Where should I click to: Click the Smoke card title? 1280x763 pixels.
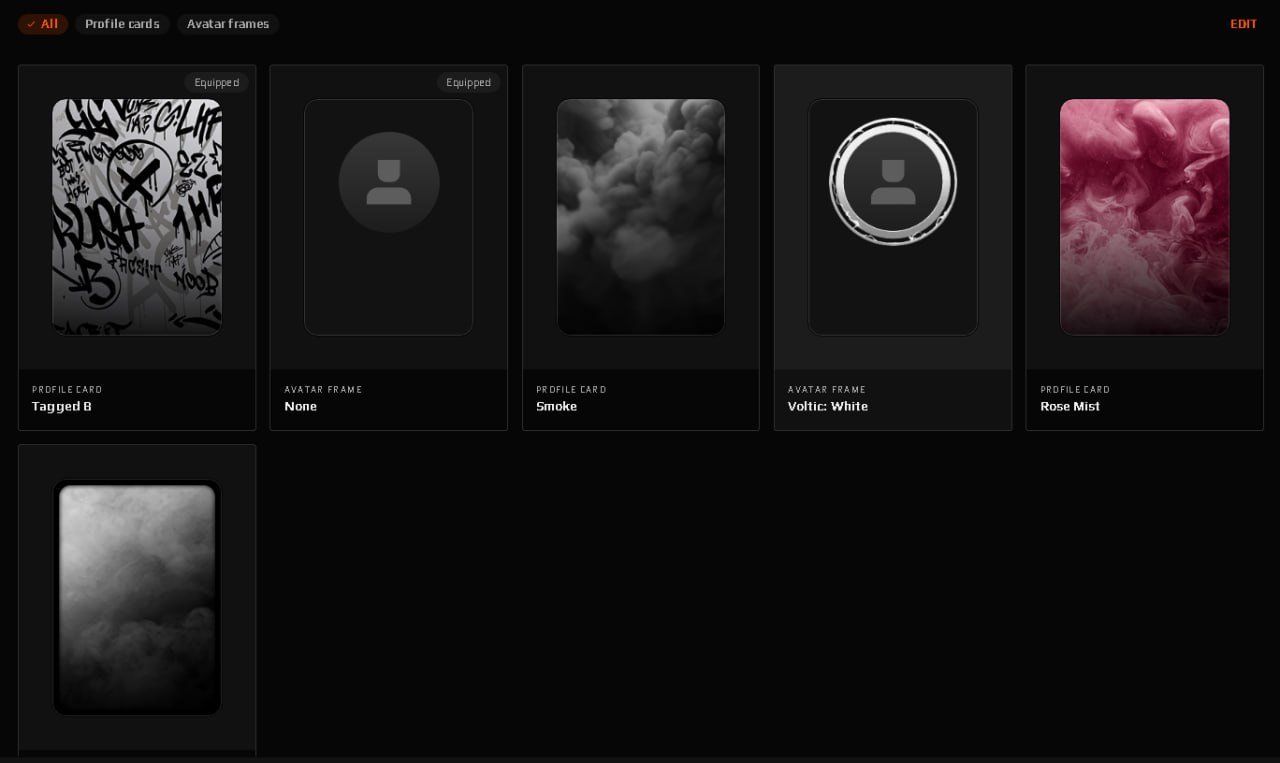pyautogui.click(x=556, y=407)
